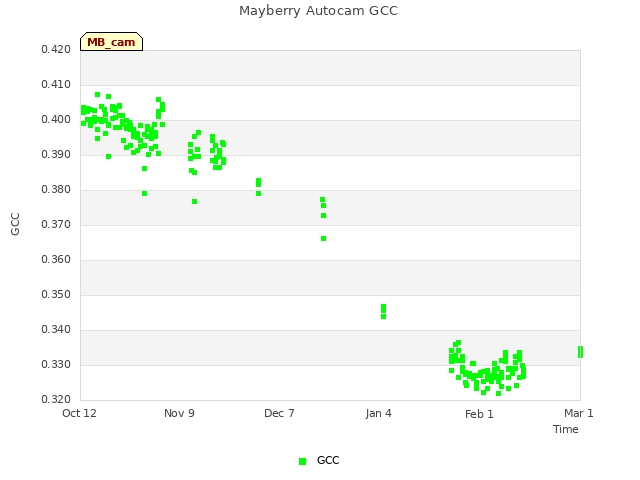
Task: Click the 0.320 y-axis value
Action: pos(56,399)
